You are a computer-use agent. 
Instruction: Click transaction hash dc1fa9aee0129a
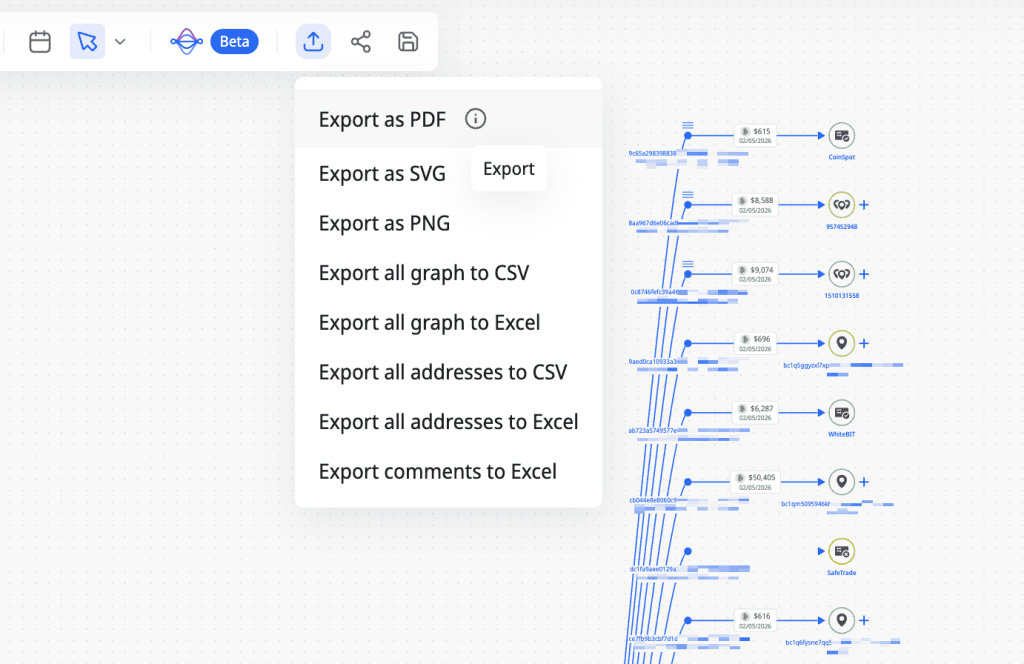coord(653,569)
